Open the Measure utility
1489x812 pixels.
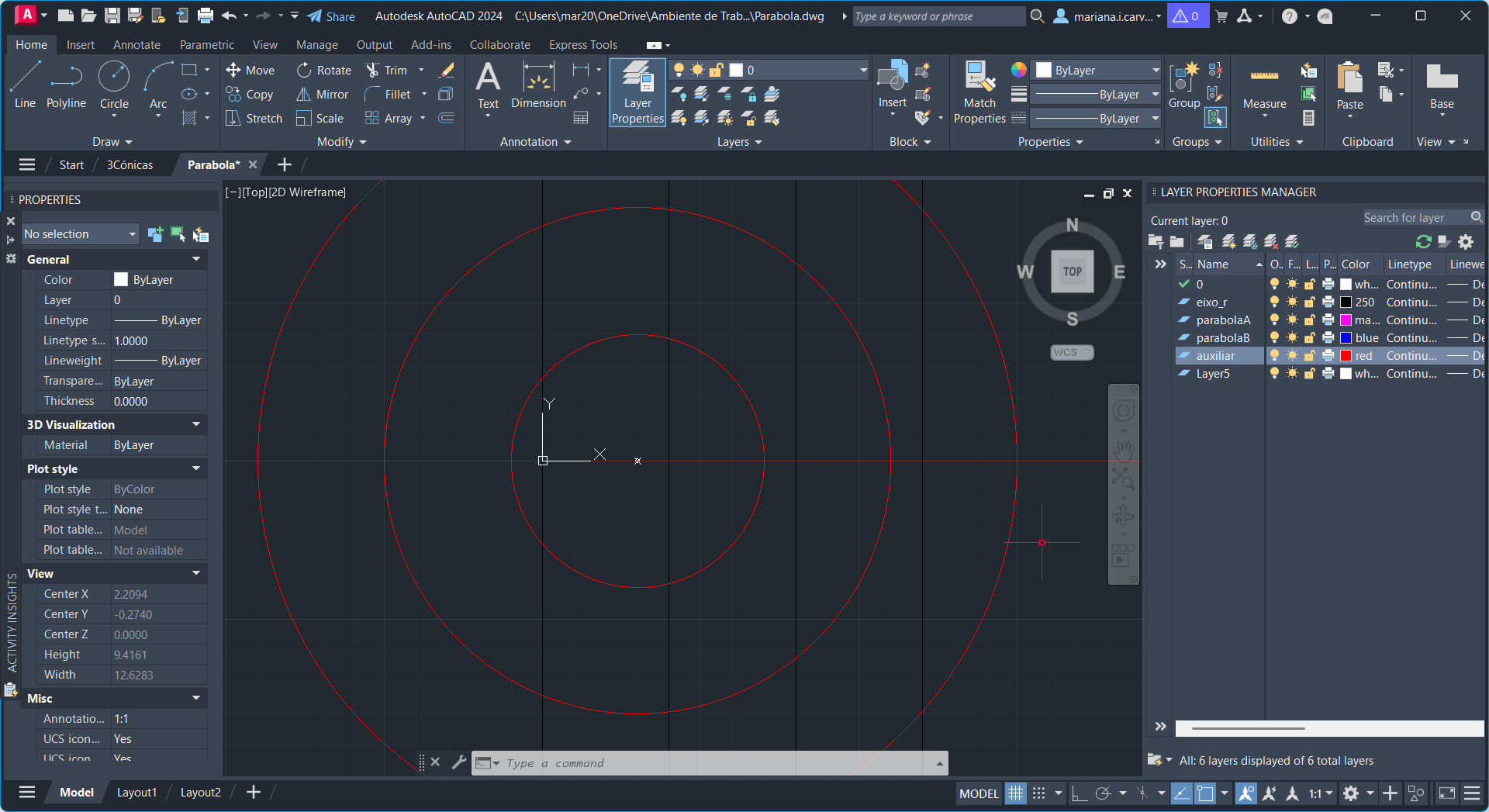point(1264,87)
